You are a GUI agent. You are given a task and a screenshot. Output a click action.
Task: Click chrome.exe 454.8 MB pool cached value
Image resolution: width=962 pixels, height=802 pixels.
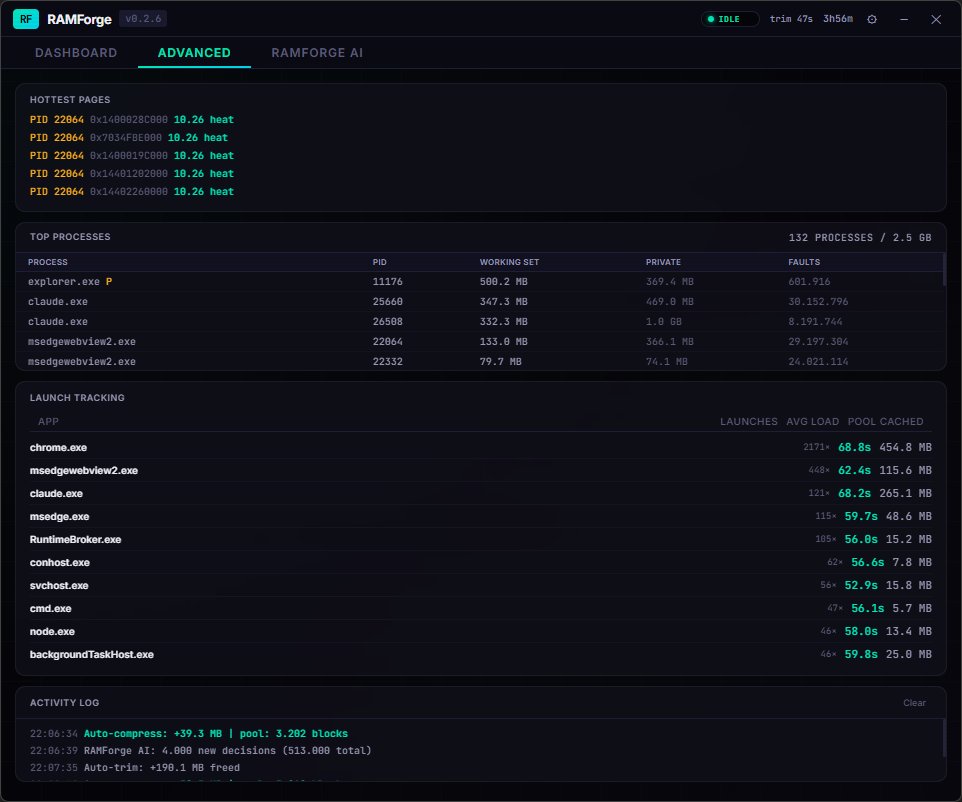point(905,447)
